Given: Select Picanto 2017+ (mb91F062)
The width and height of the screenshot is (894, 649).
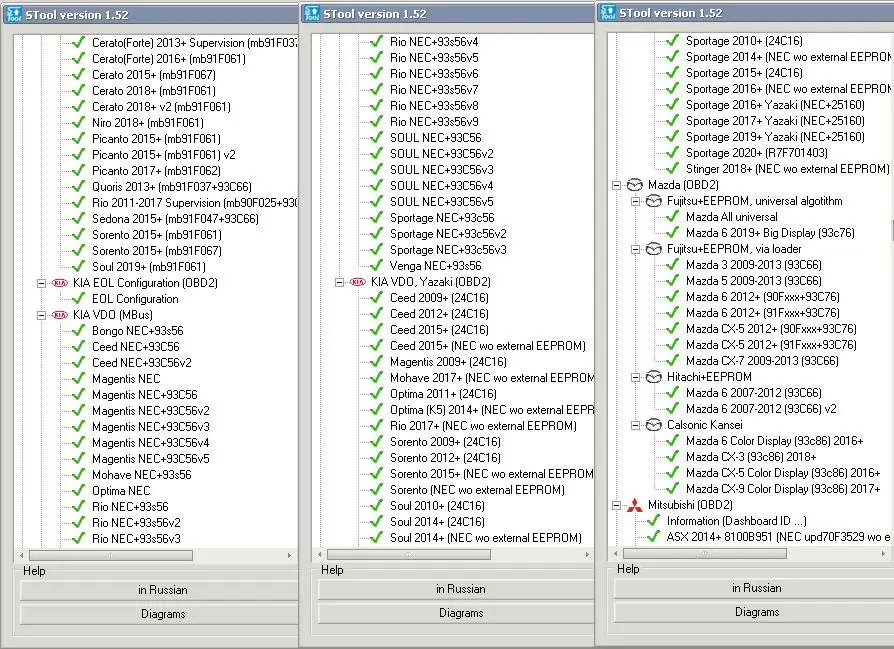Looking at the screenshot, I should (x=156, y=171).
